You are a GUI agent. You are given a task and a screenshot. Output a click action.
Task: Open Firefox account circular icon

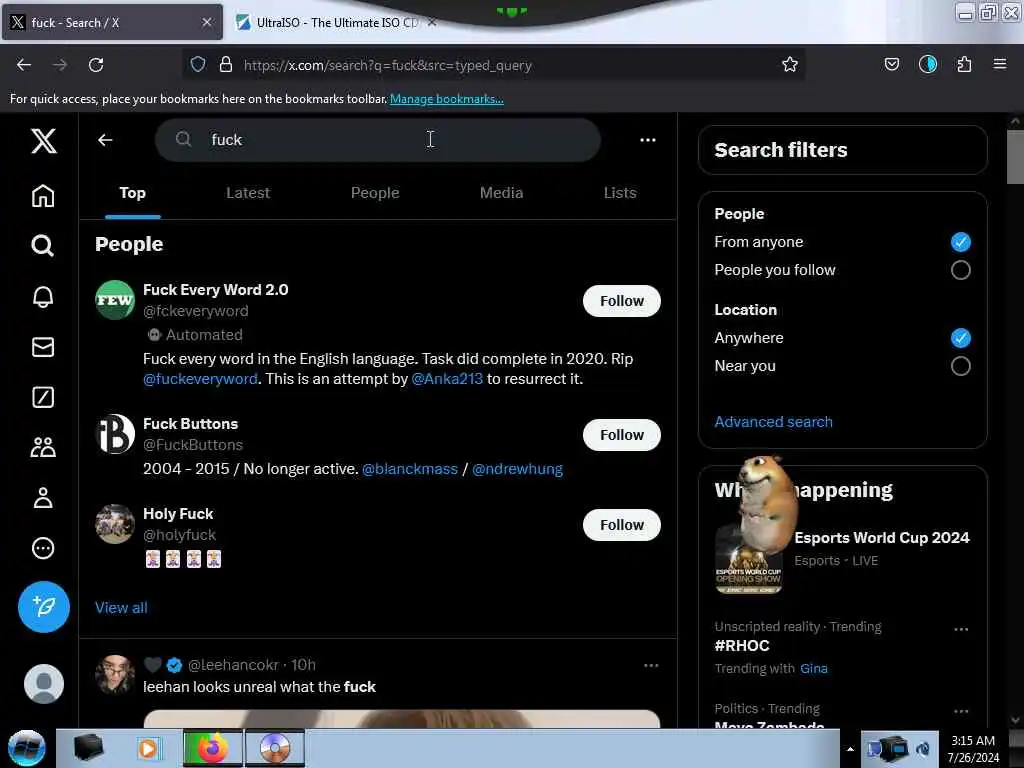coord(928,64)
